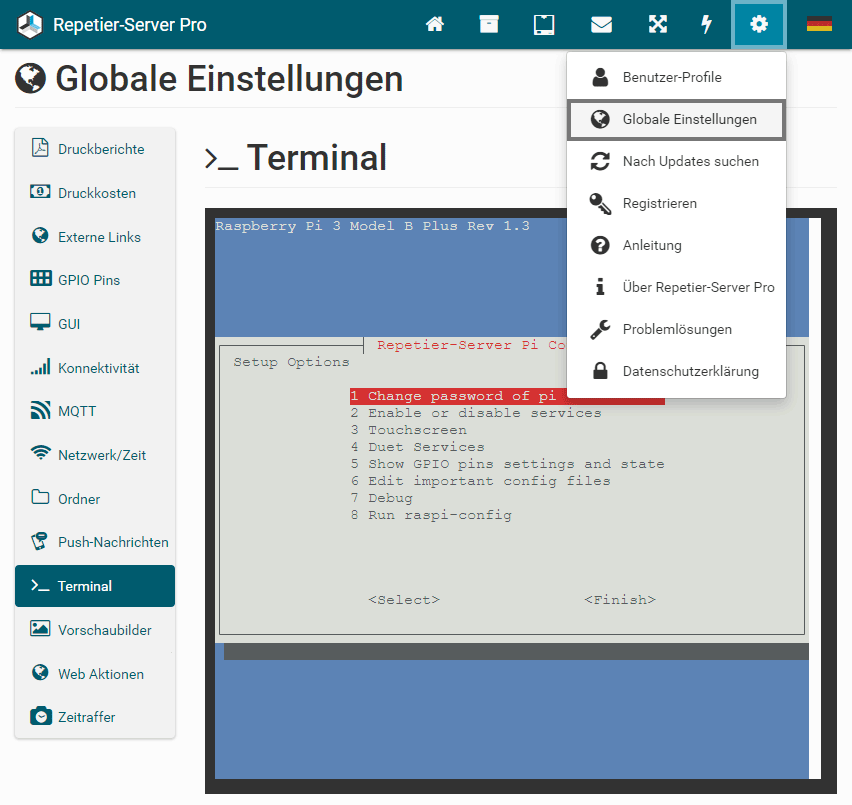Screen dimensions: 852x805
Task: Open Über Repetier-Server Pro
Action: click(676, 287)
